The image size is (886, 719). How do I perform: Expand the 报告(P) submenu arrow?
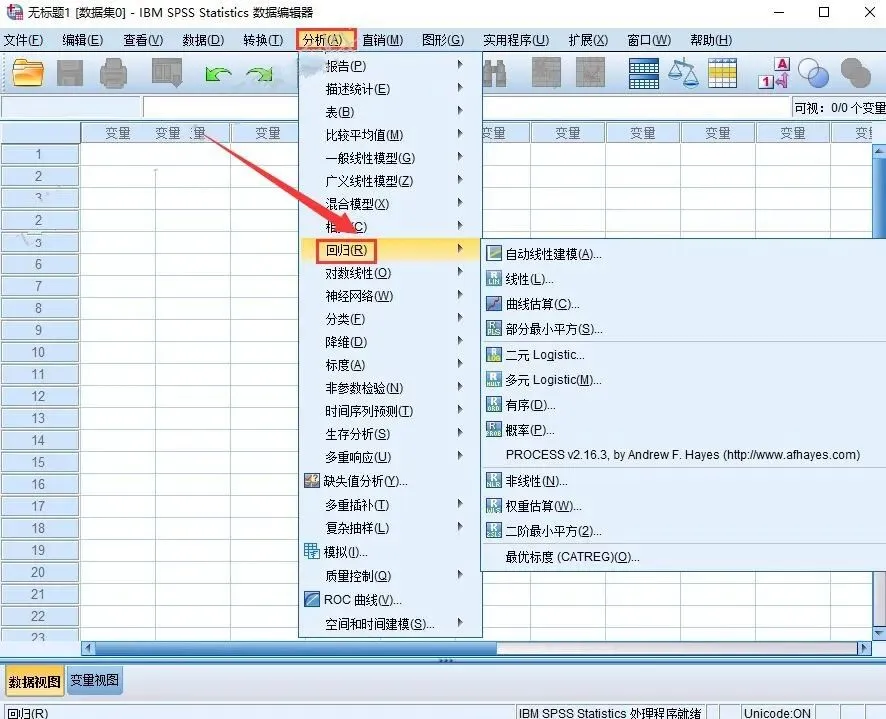(x=460, y=65)
